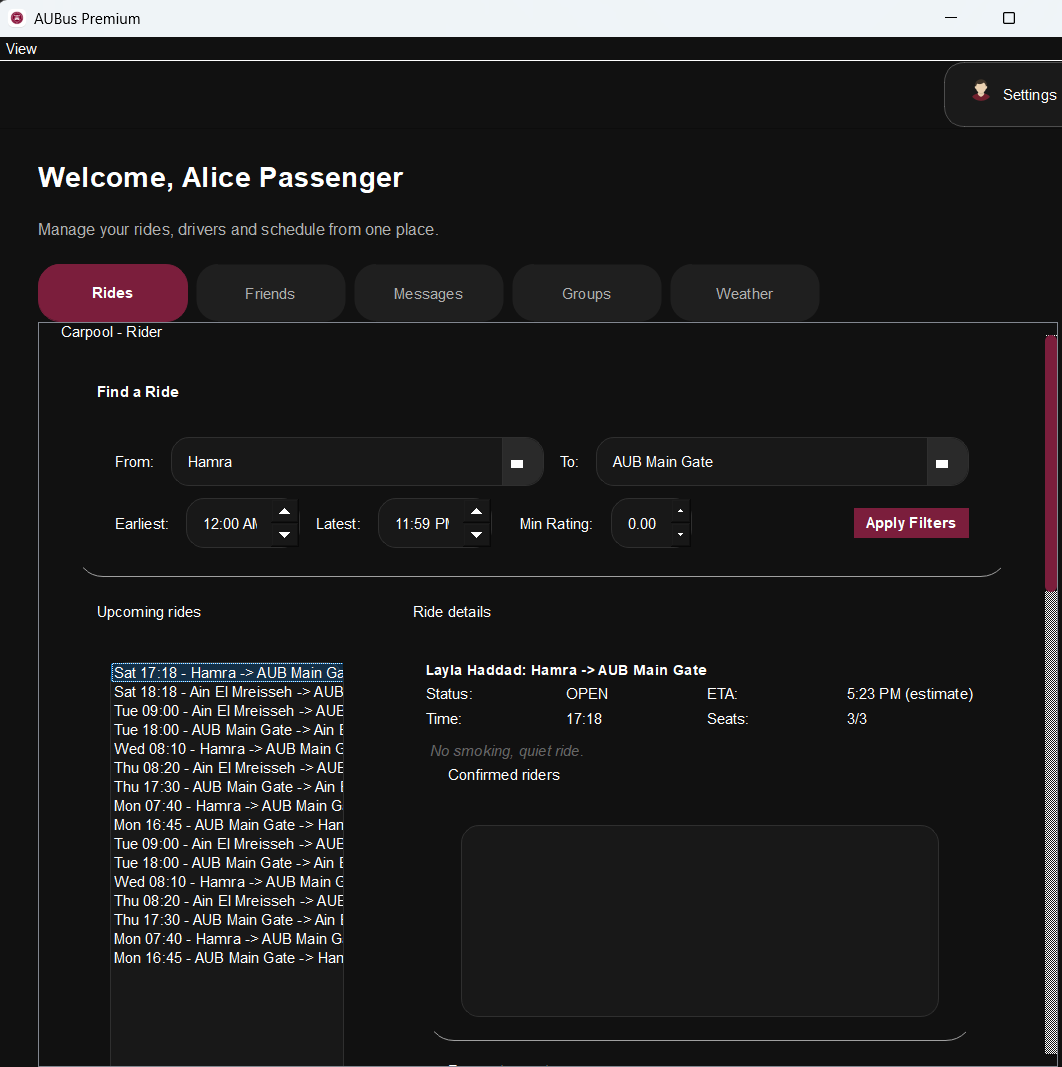
Task: Select first Tue 18:00 AUB Main Gate ride
Action: click(227, 729)
